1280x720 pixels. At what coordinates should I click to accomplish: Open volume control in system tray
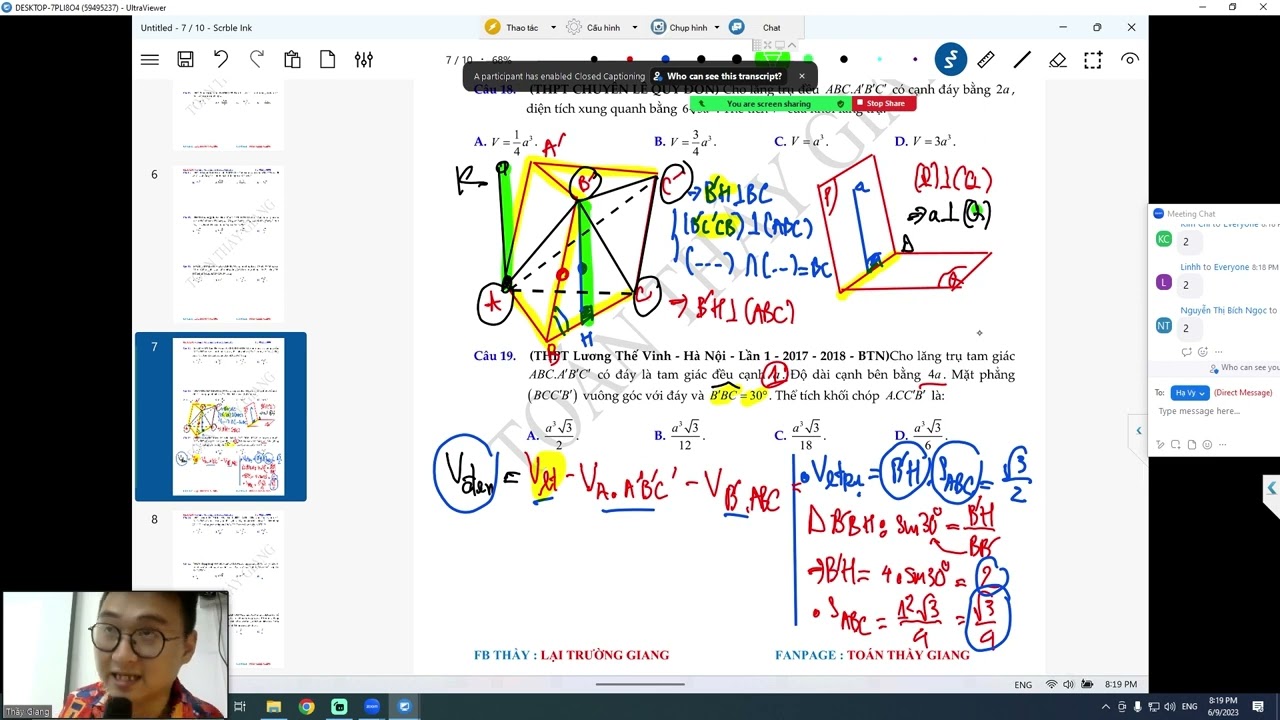1169,707
